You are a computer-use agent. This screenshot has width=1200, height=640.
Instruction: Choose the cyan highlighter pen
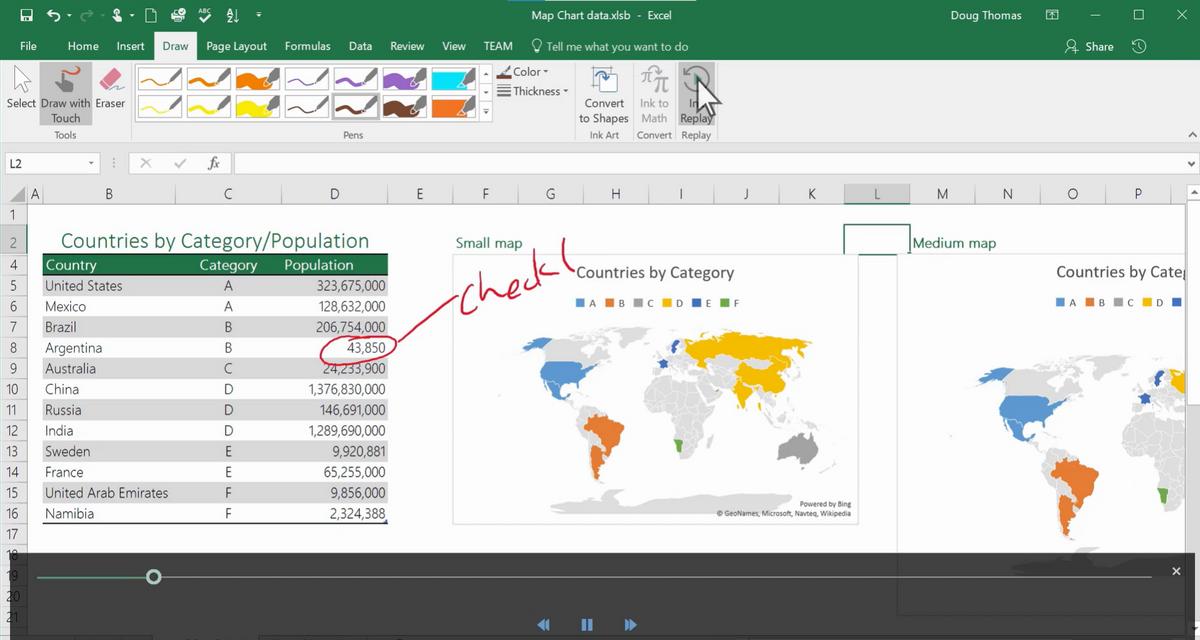click(454, 79)
